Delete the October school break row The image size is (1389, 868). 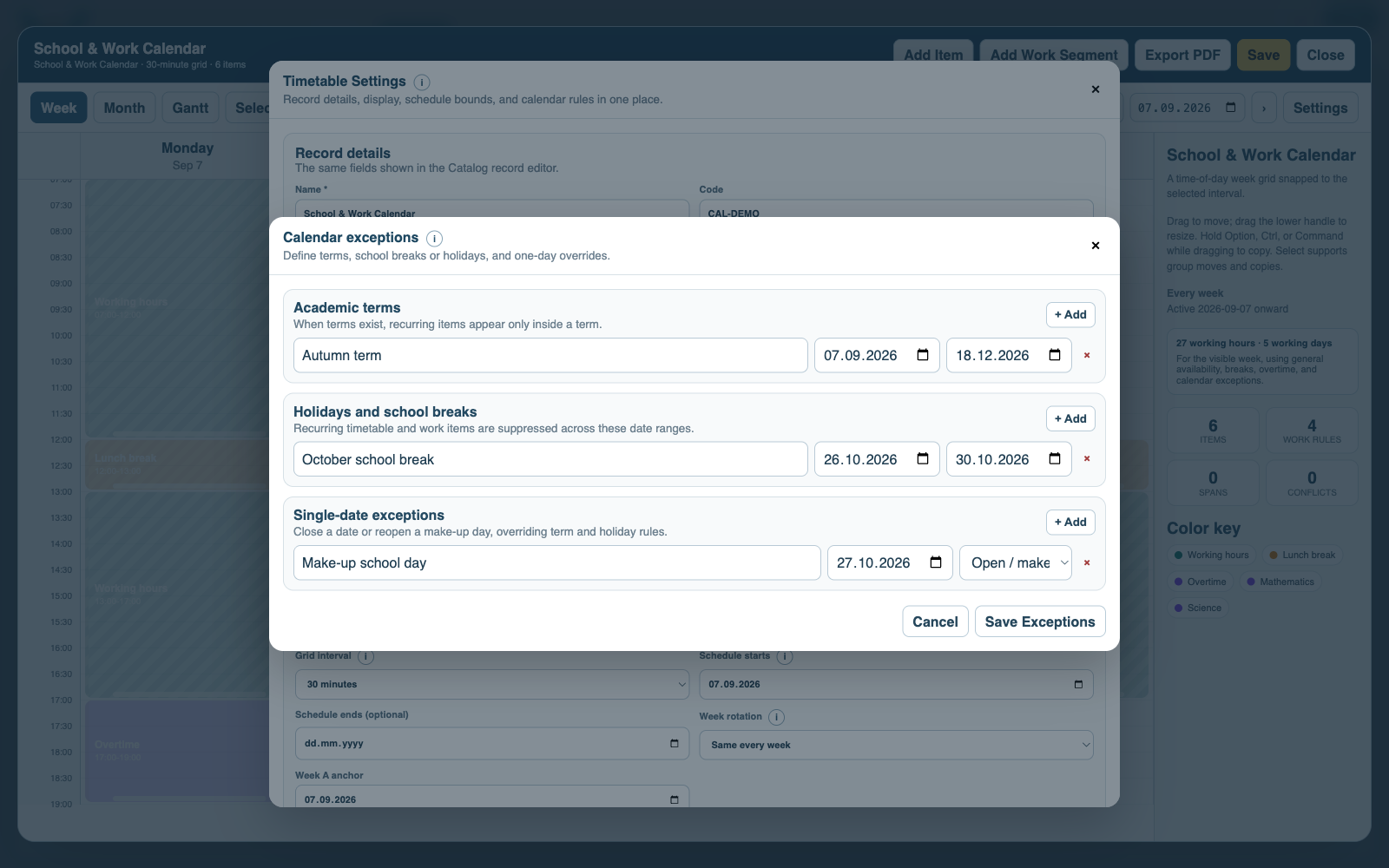[x=1087, y=459]
